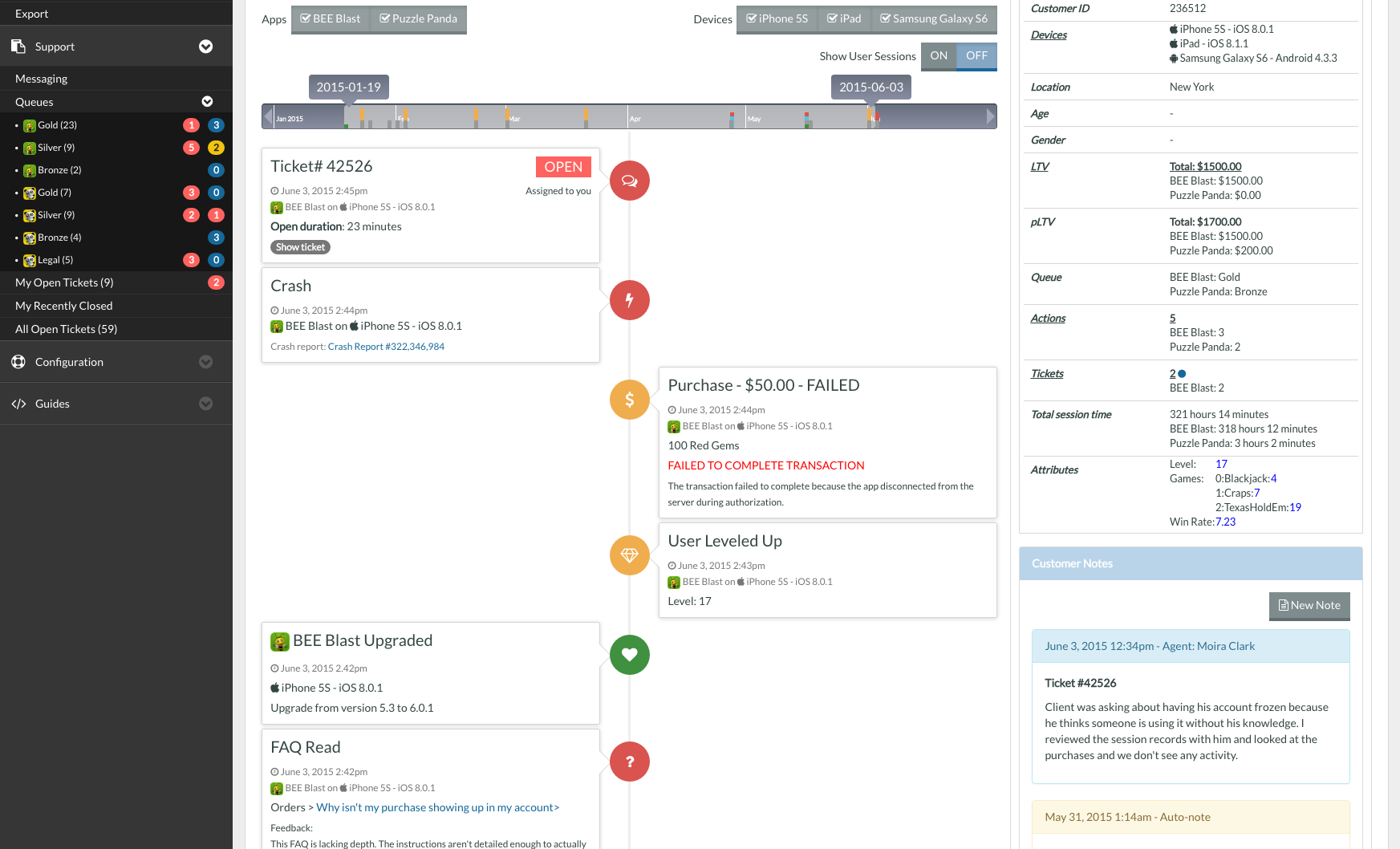Image resolution: width=1400 pixels, height=849 pixels.
Task: Open My Recently Closed tickets
Action: [116, 306]
